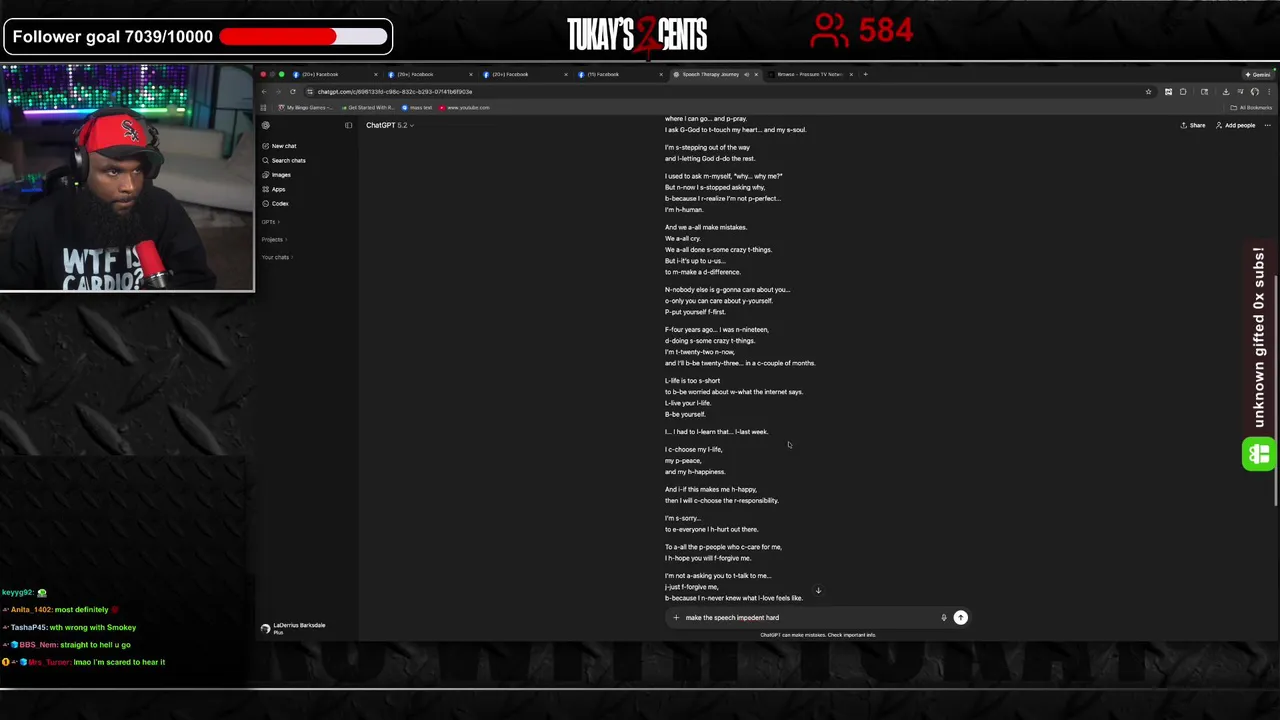Click the ChatGPT logo in the sidebar

click(x=265, y=125)
